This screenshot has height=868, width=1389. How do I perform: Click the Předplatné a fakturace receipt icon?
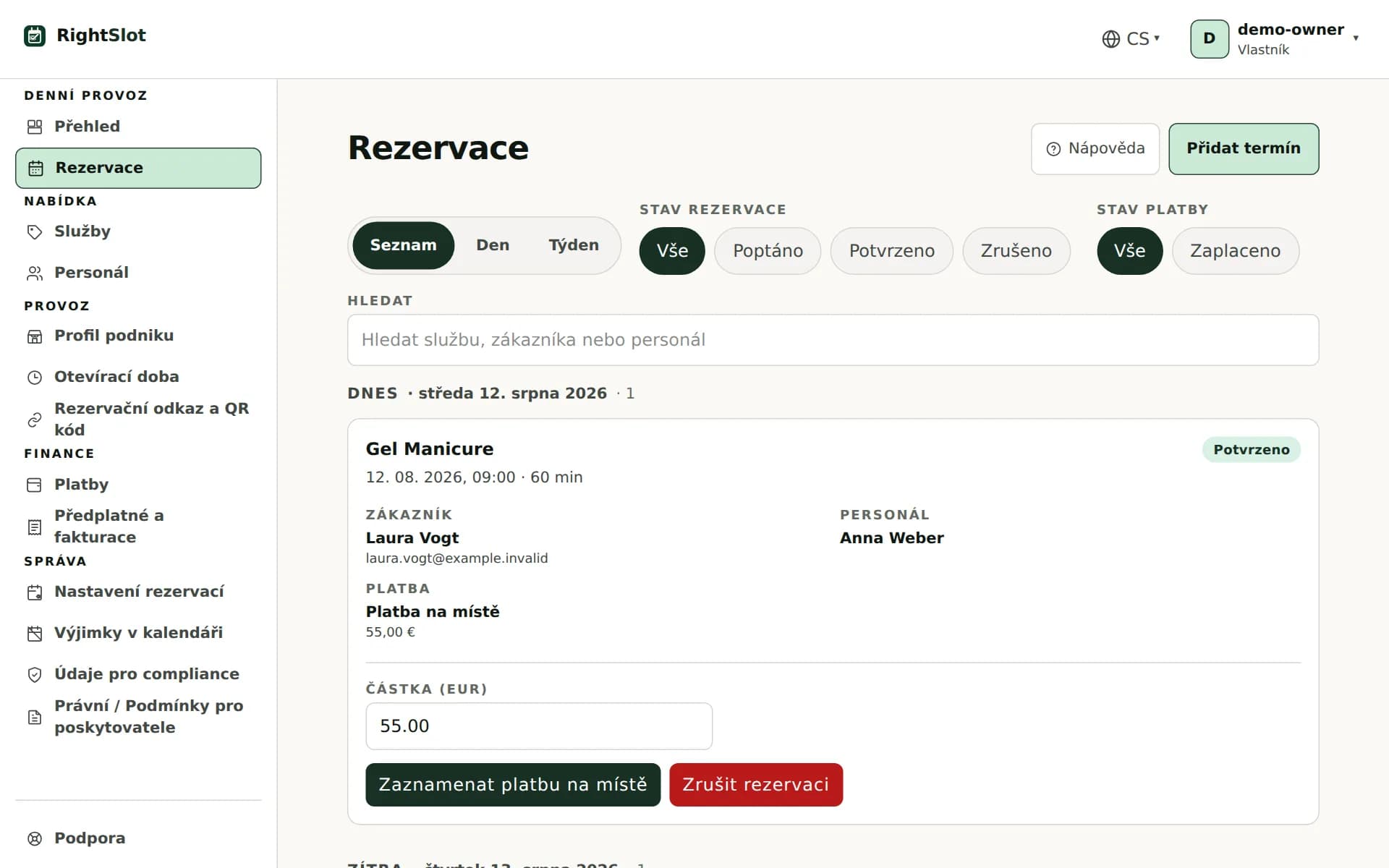coord(35,527)
